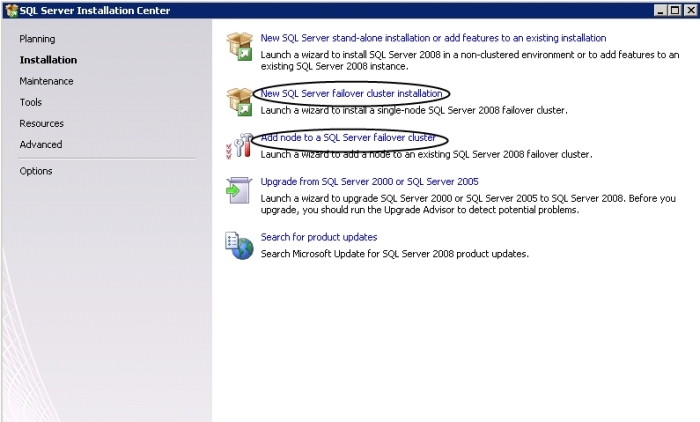Click the Upgrade from SQL Server icon
The height and width of the screenshot is (422, 700).
(239, 190)
